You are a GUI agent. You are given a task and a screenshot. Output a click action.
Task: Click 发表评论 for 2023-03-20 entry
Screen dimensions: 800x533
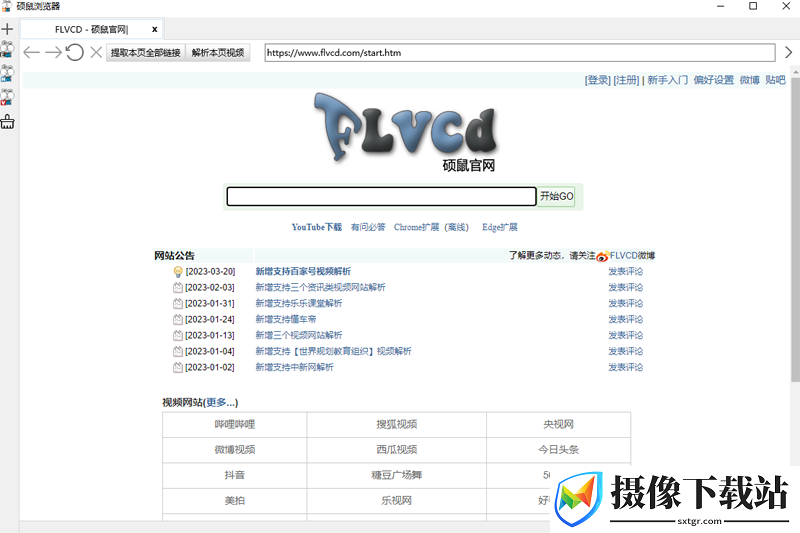tap(626, 271)
